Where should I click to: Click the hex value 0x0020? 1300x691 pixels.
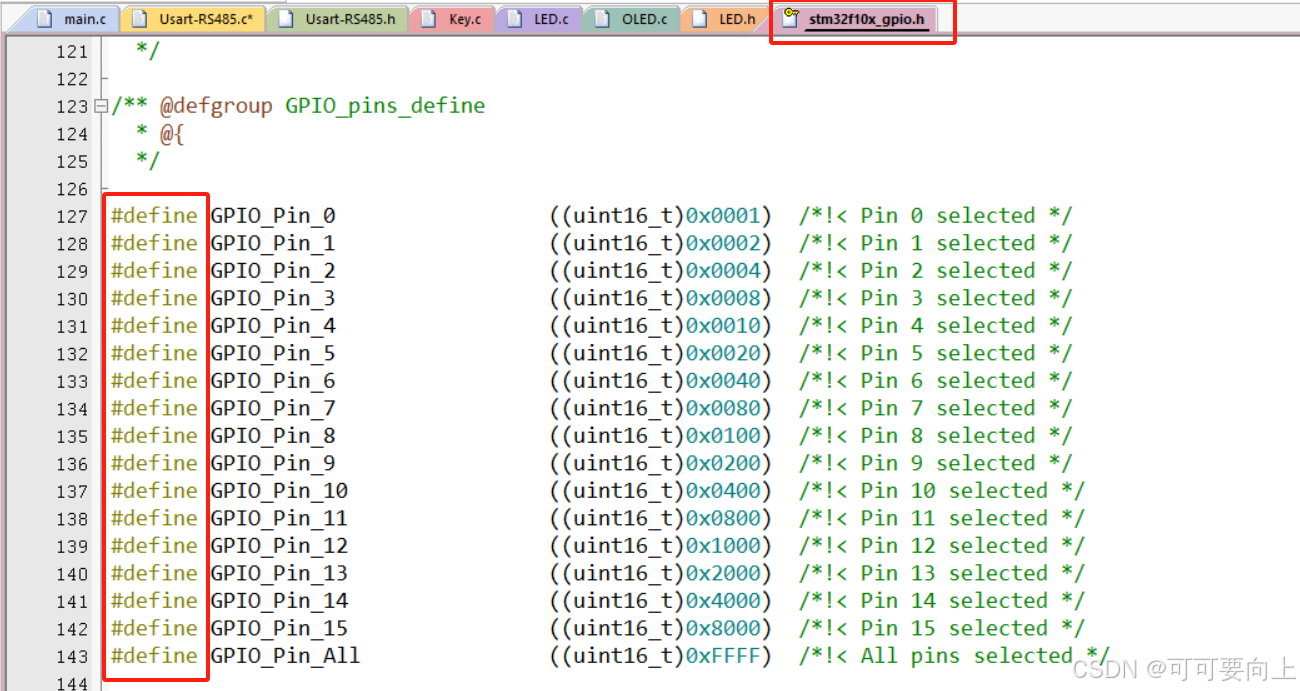coord(723,353)
